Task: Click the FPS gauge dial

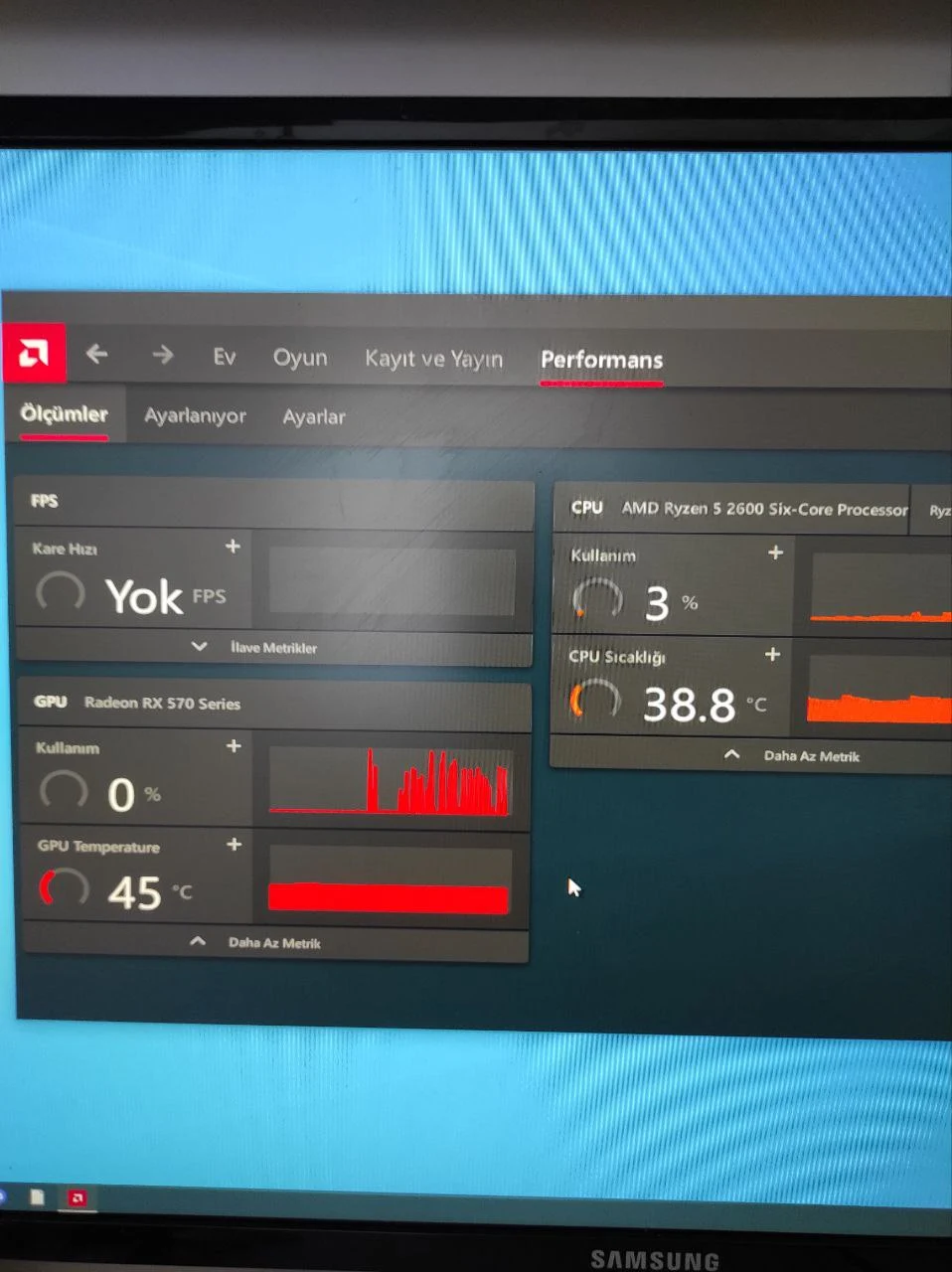Action: tap(61, 593)
